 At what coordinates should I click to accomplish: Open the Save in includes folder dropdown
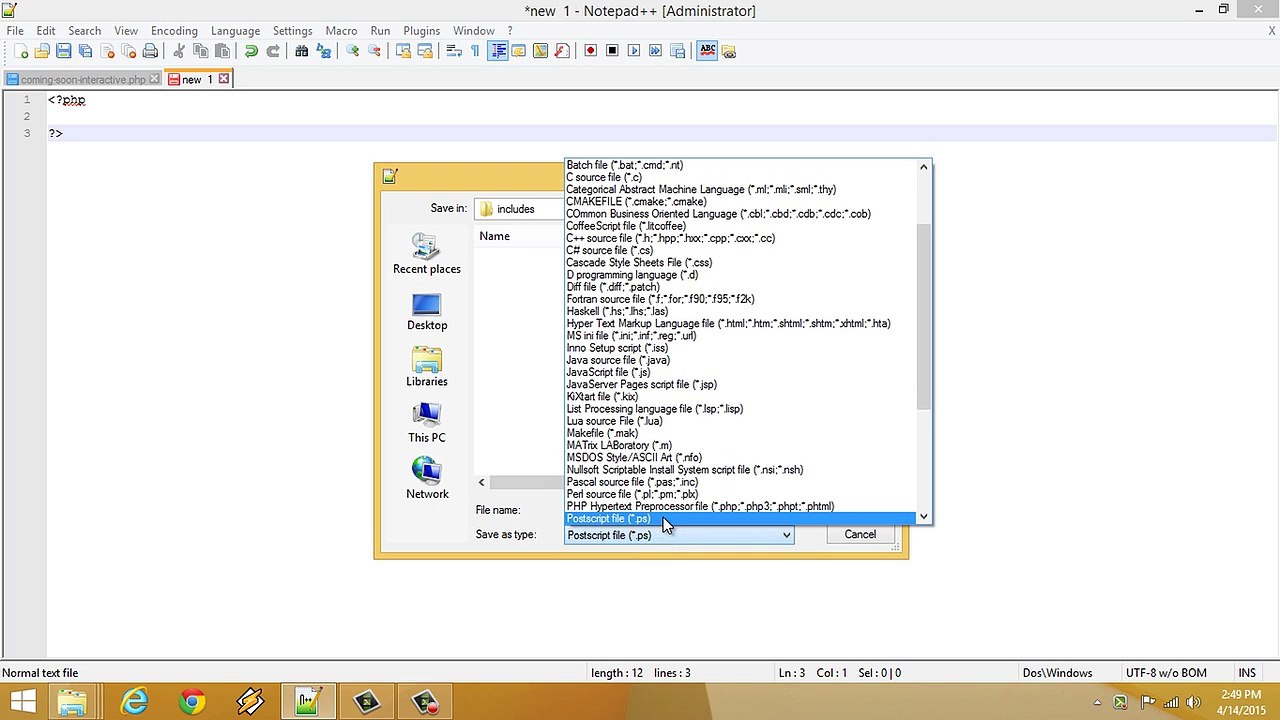(520, 209)
